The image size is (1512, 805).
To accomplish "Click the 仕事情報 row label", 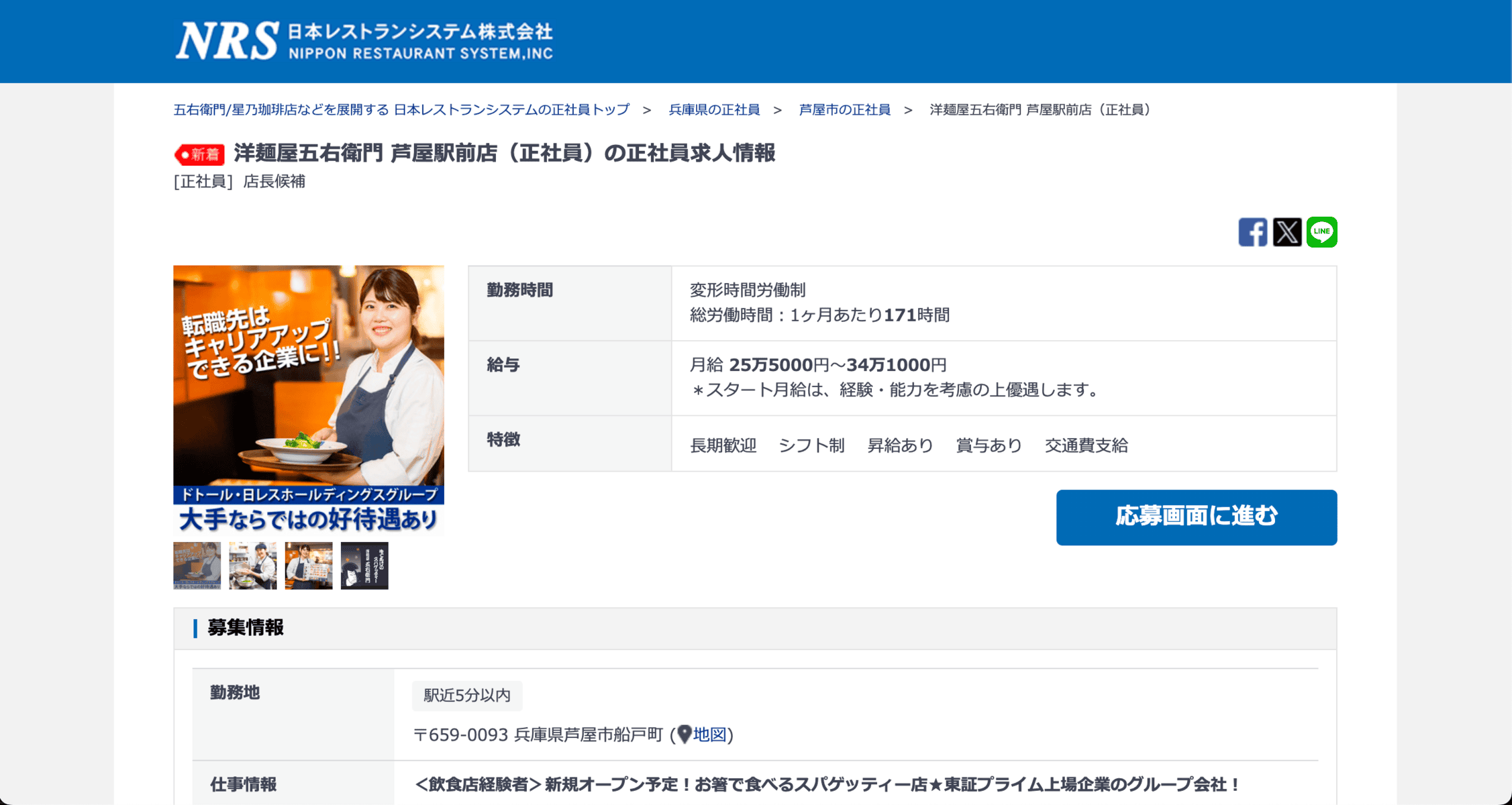I will pos(244,784).
